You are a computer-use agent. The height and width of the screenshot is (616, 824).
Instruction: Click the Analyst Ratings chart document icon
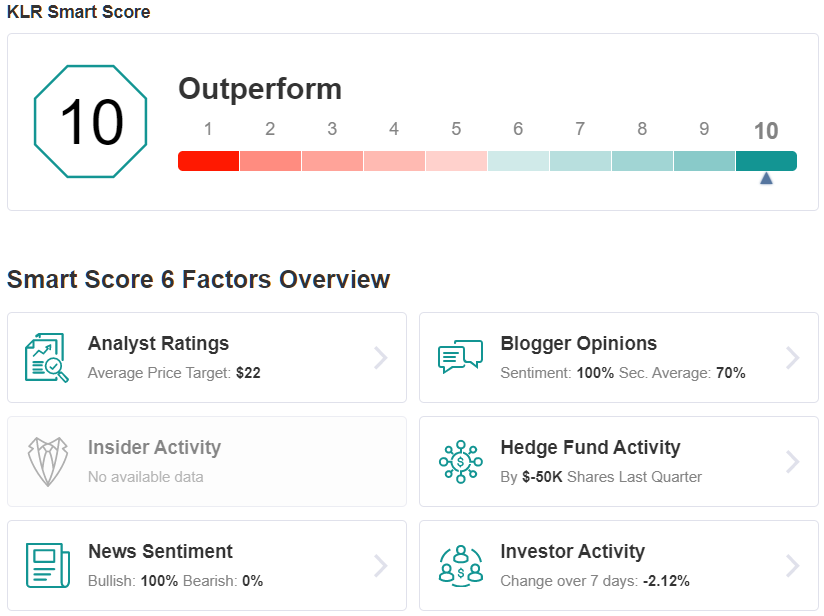tap(47, 357)
